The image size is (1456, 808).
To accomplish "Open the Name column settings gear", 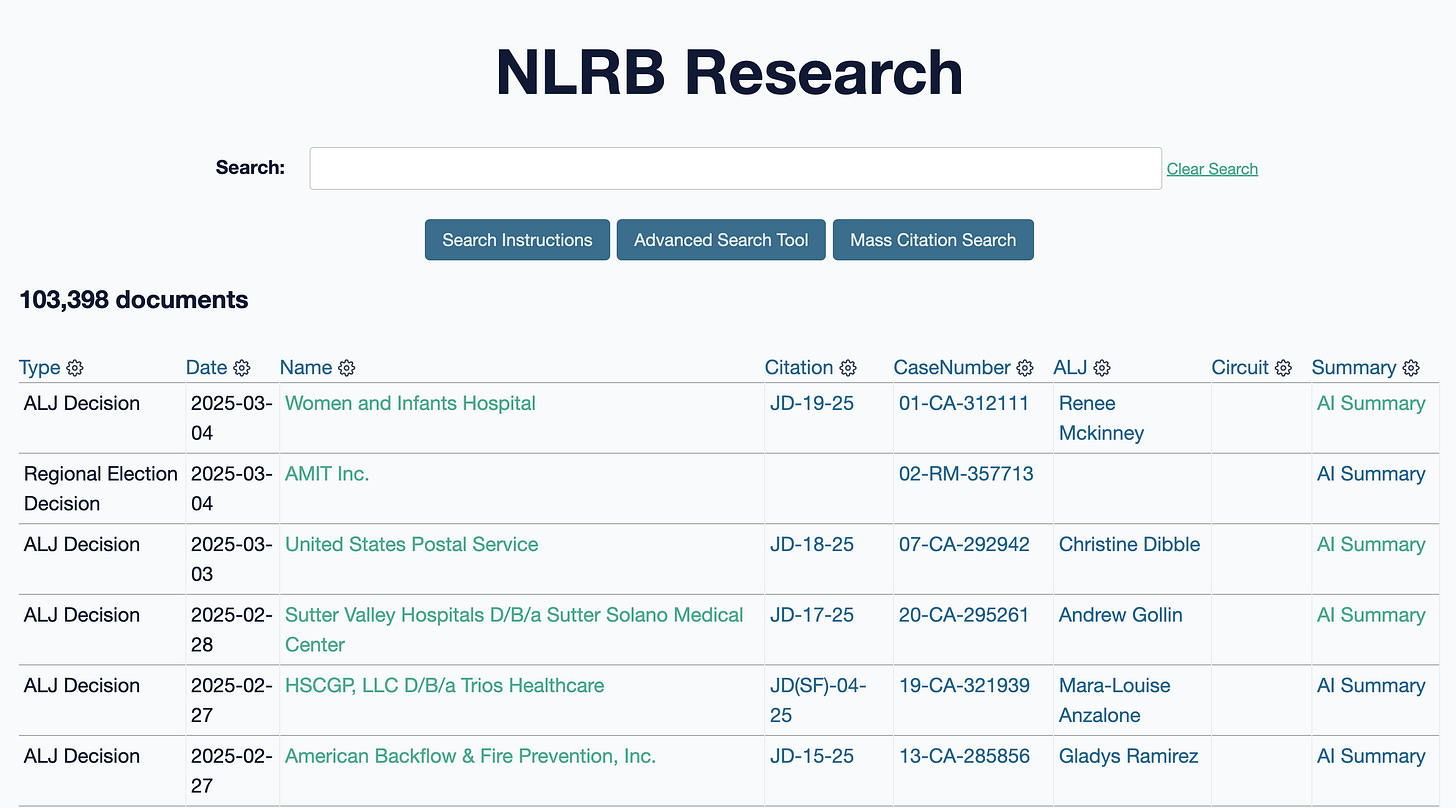I will pyautogui.click(x=347, y=368).
